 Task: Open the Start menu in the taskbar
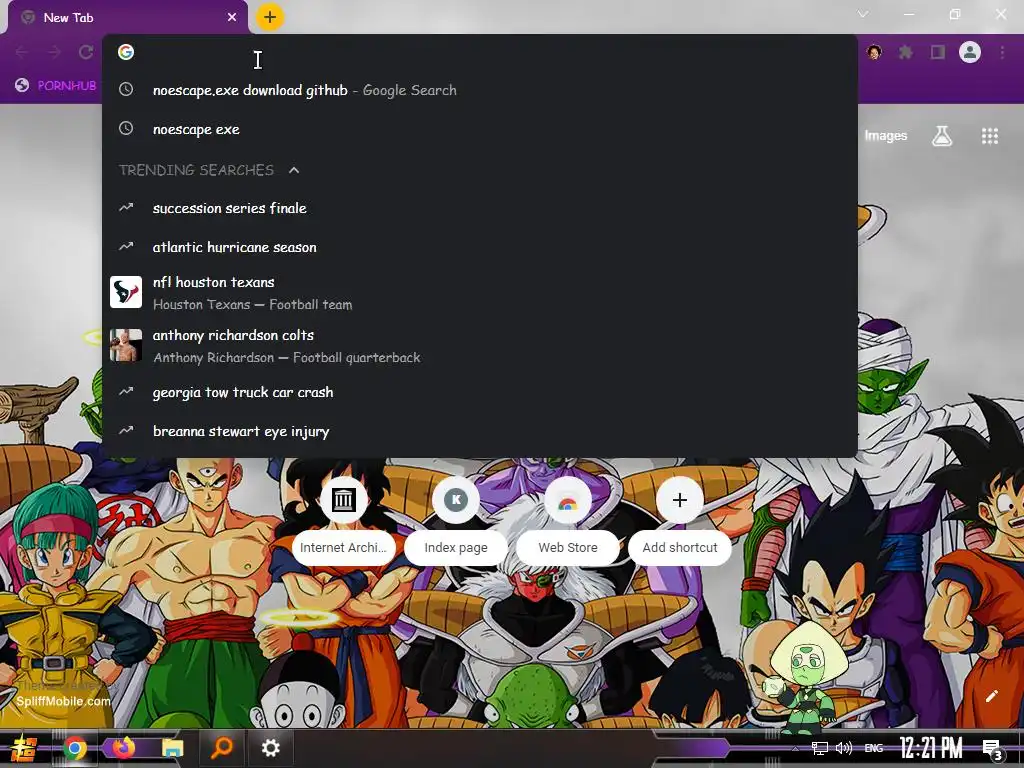click(23, 748)
